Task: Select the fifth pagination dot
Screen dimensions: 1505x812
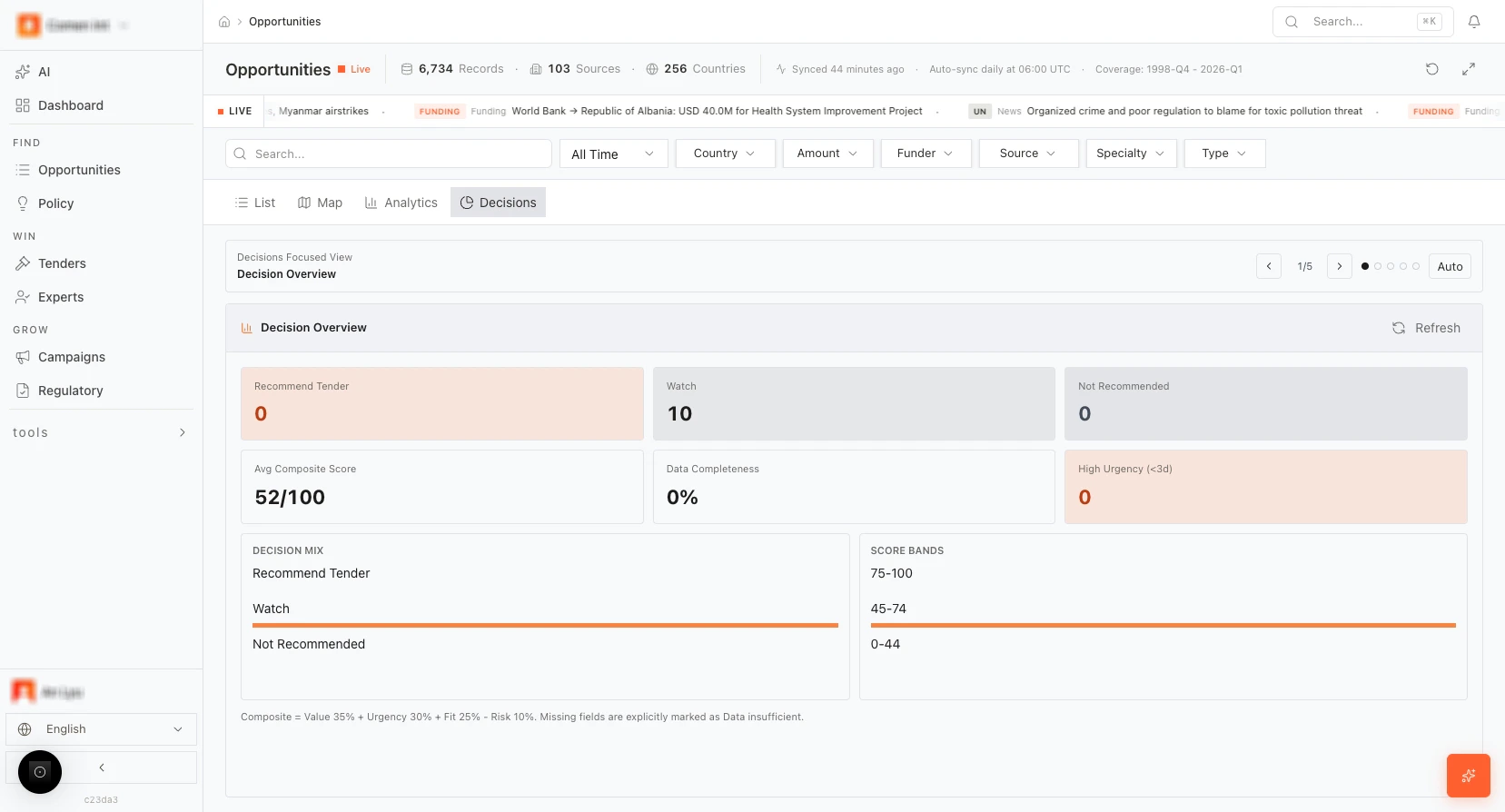Action: [x=1416, y=266]
